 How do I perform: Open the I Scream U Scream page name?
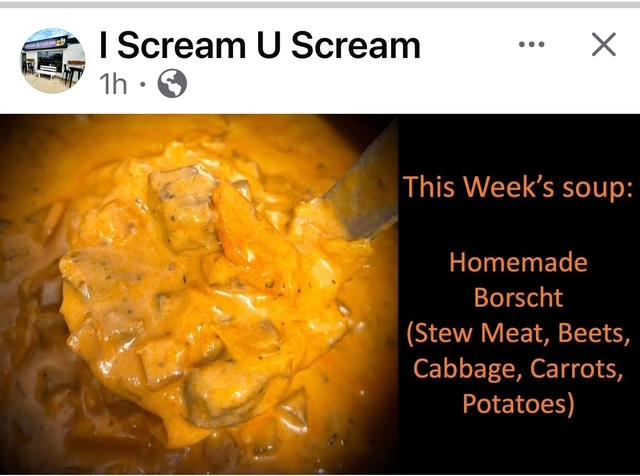[x=260, y=45]
